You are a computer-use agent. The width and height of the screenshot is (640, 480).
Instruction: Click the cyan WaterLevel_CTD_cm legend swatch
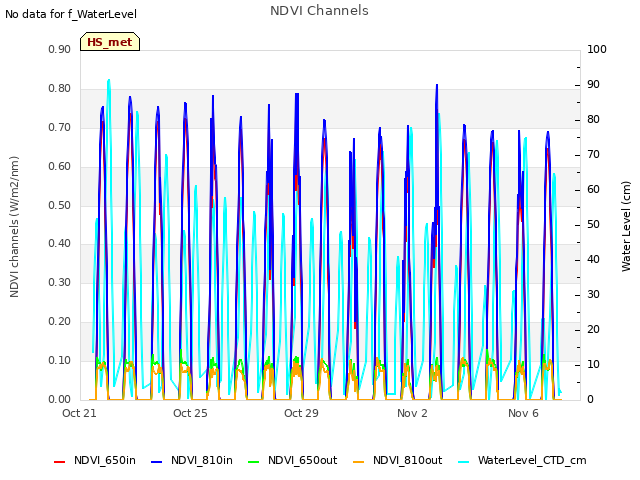coord(464,462)
